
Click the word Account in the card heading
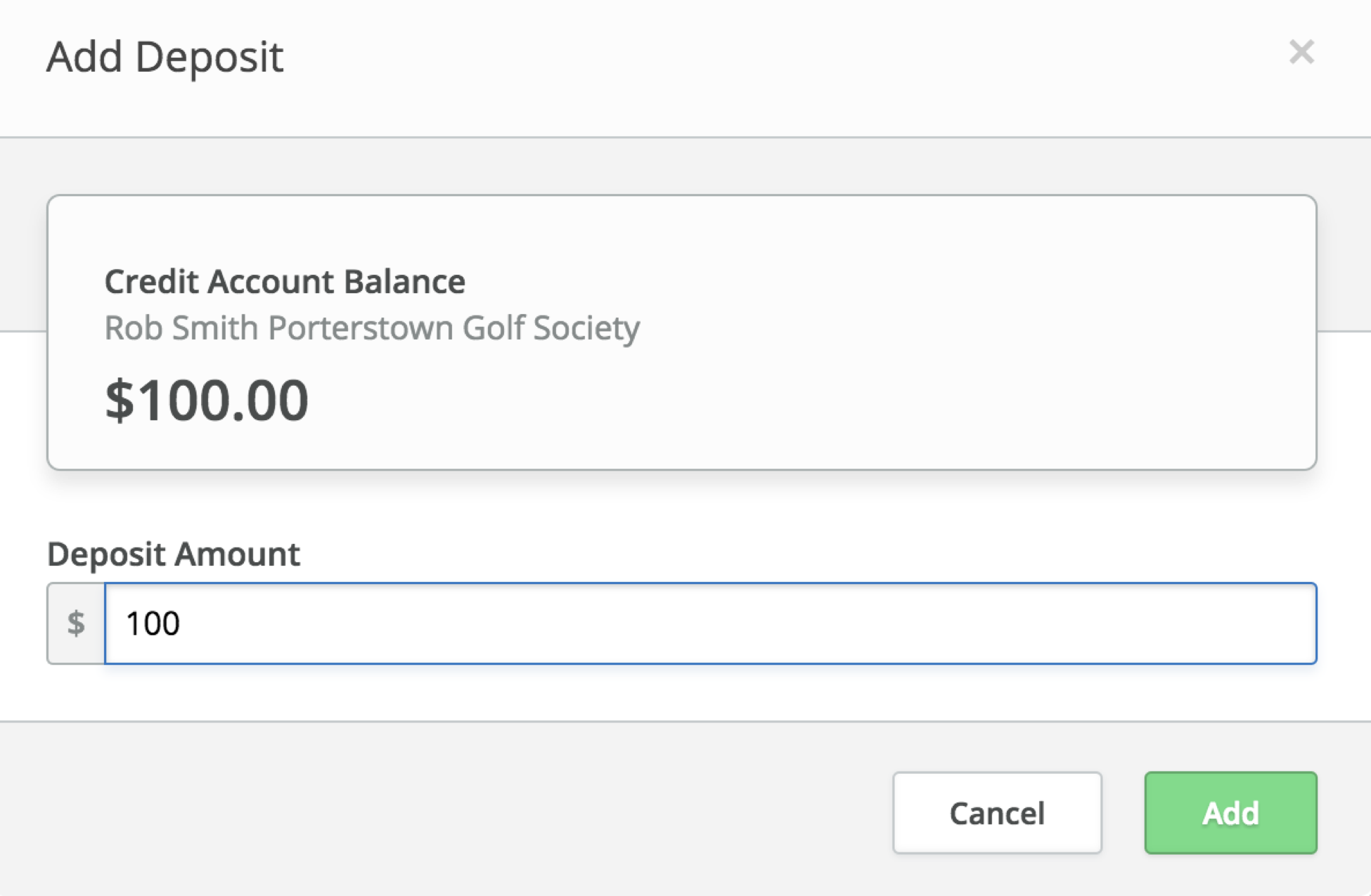pos(270,282)
